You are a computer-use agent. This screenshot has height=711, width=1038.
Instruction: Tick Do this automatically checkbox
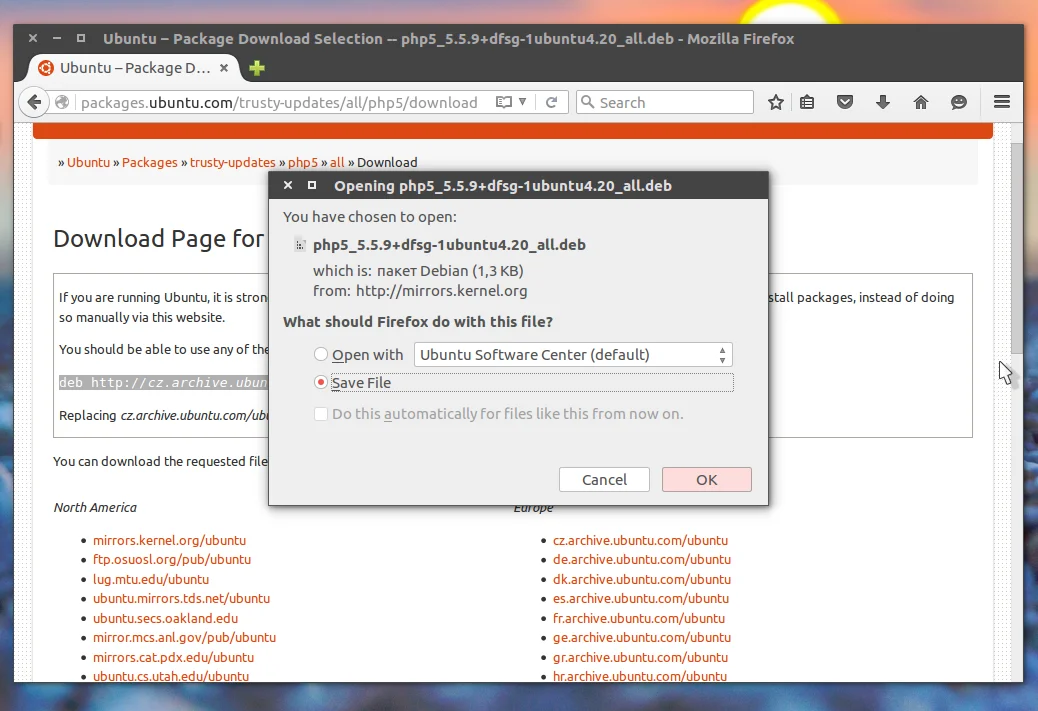[321, 414]
